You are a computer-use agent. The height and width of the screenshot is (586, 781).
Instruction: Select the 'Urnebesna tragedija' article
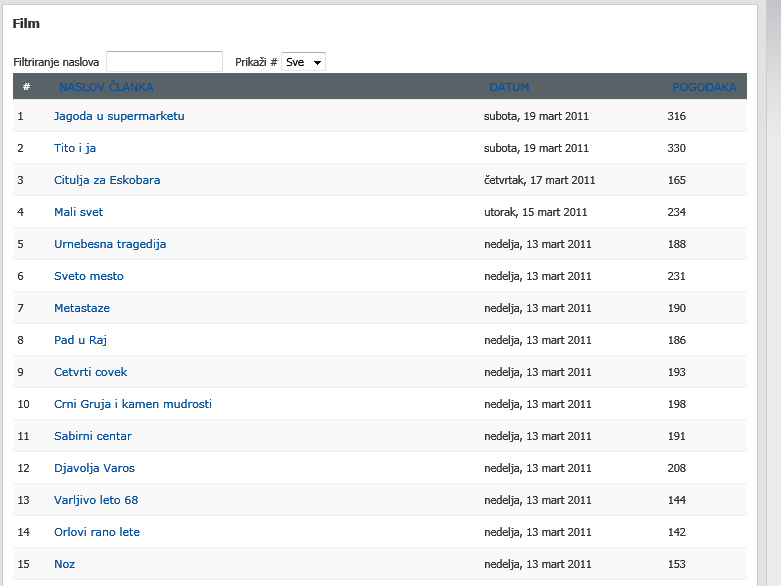[x=110, y=244]
